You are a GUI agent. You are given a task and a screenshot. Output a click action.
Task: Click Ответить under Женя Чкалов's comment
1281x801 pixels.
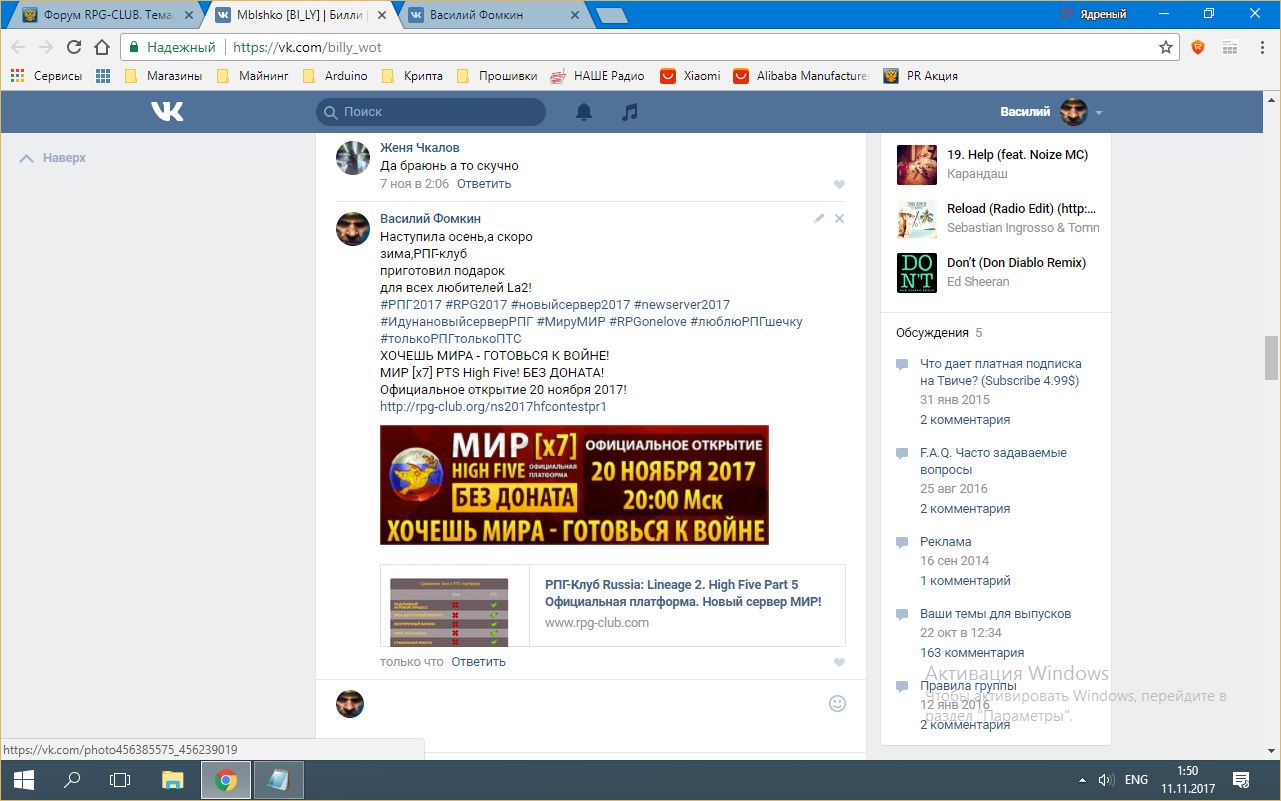(484, 184)
